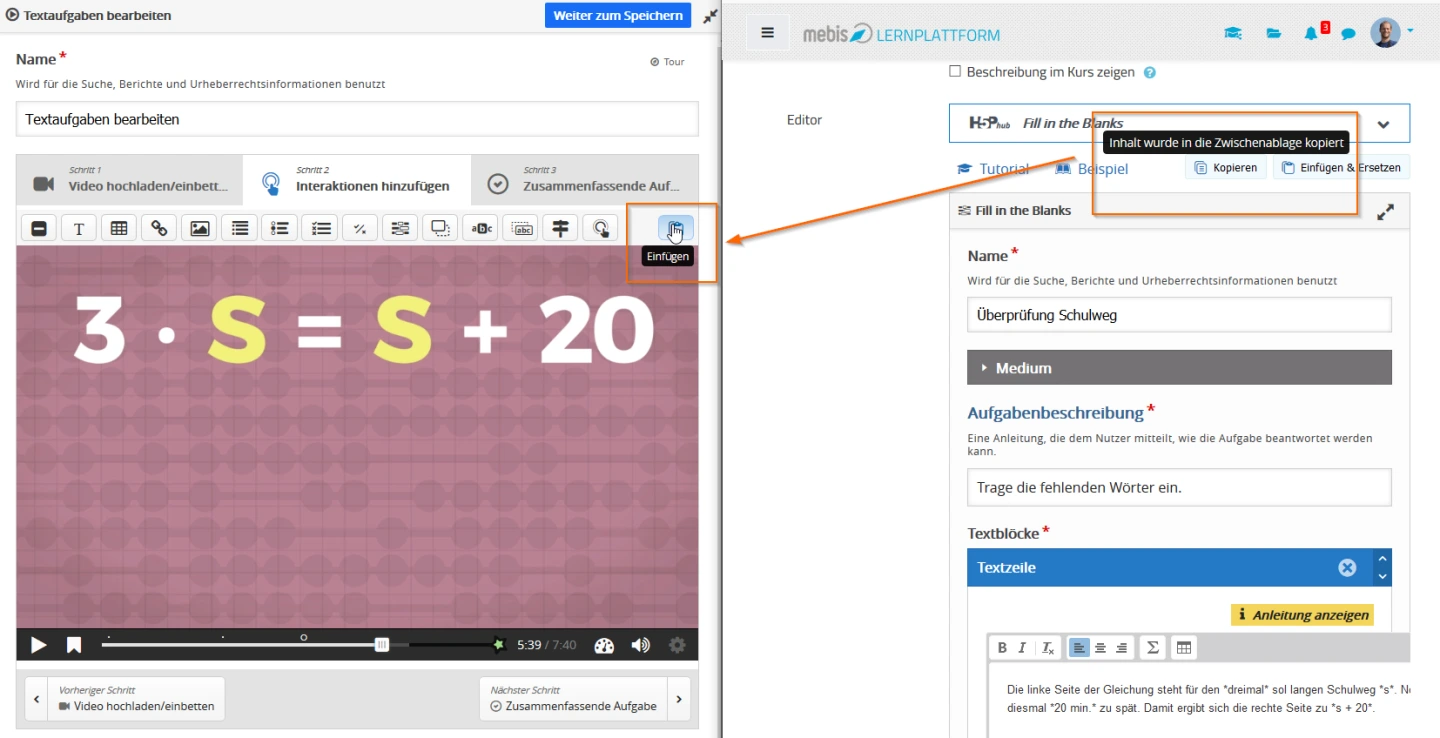
Task: Open the Fill in the Blanks content type dropdown
Action: (x=1179, y=124)
